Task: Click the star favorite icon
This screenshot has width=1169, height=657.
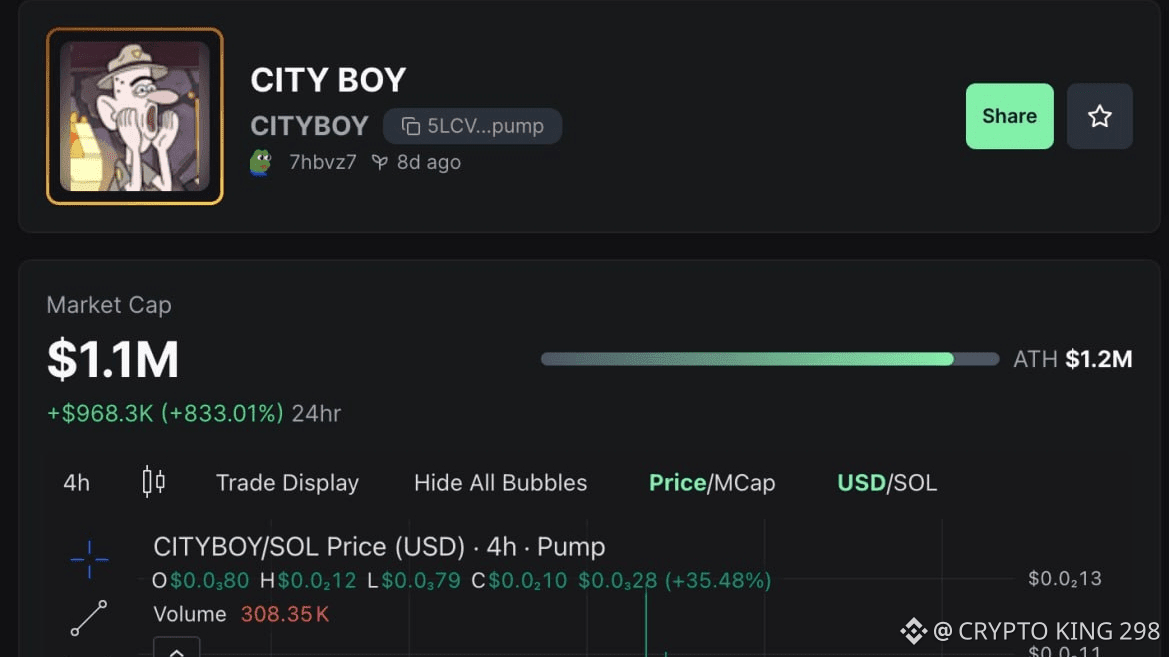Action: pyautogui.click(x=1099, y=116)
